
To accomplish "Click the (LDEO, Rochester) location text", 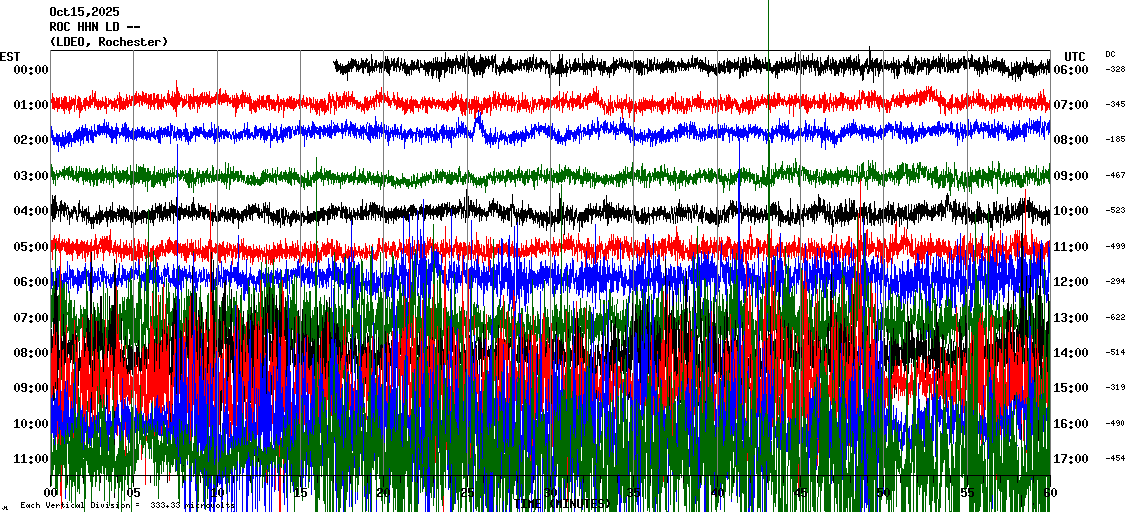I will pos(108,42).
